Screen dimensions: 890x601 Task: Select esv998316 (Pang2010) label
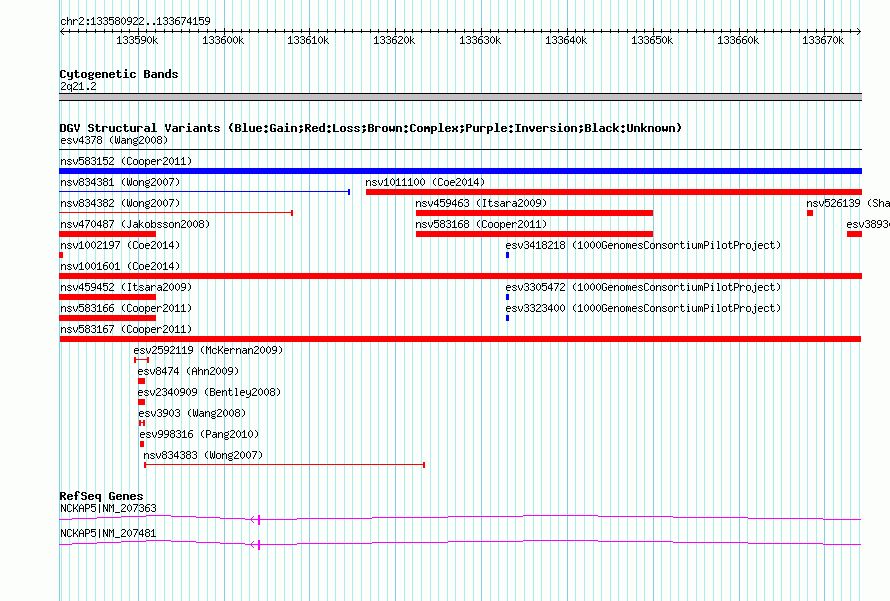[x=199, y=434]
